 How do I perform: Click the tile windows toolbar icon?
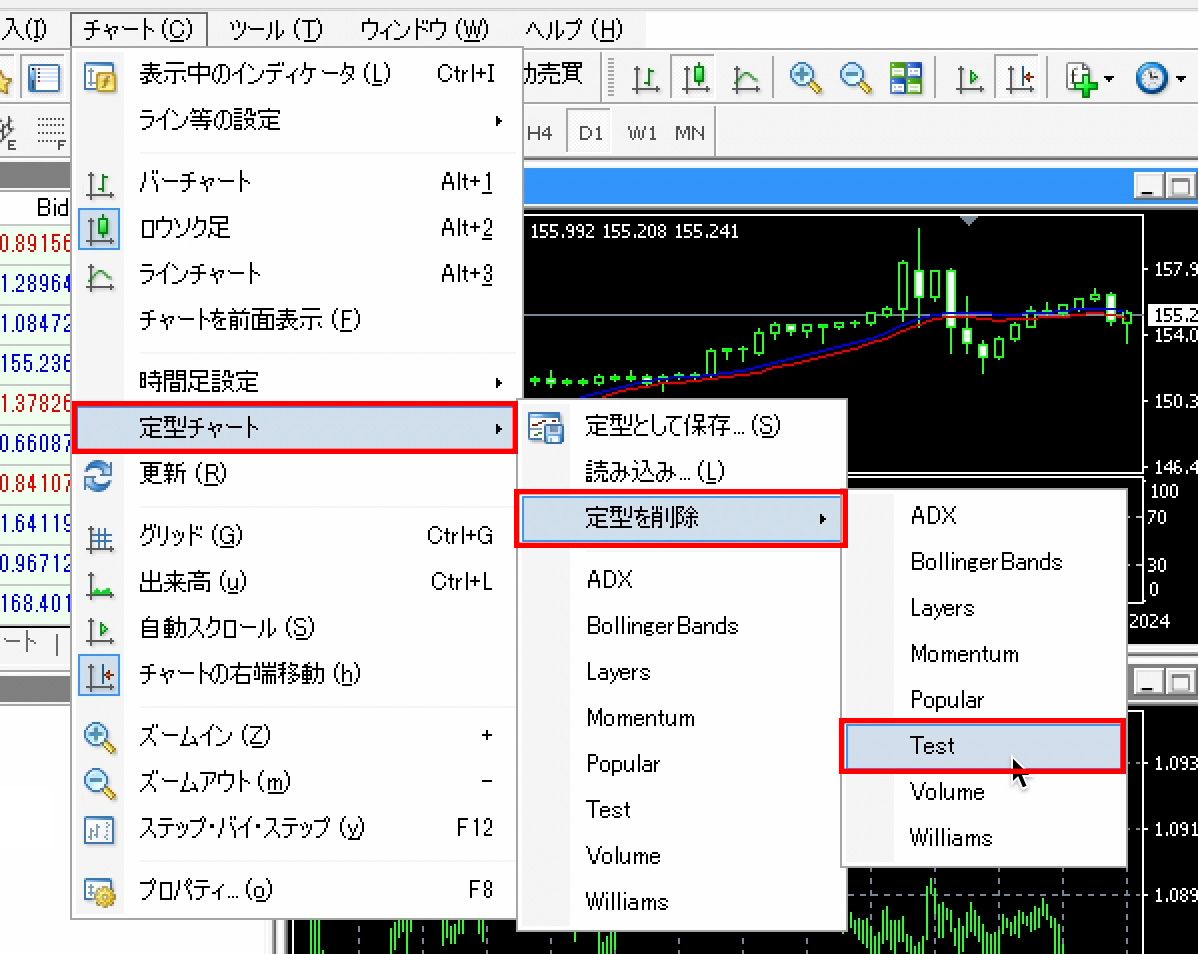tap(906, 78)
